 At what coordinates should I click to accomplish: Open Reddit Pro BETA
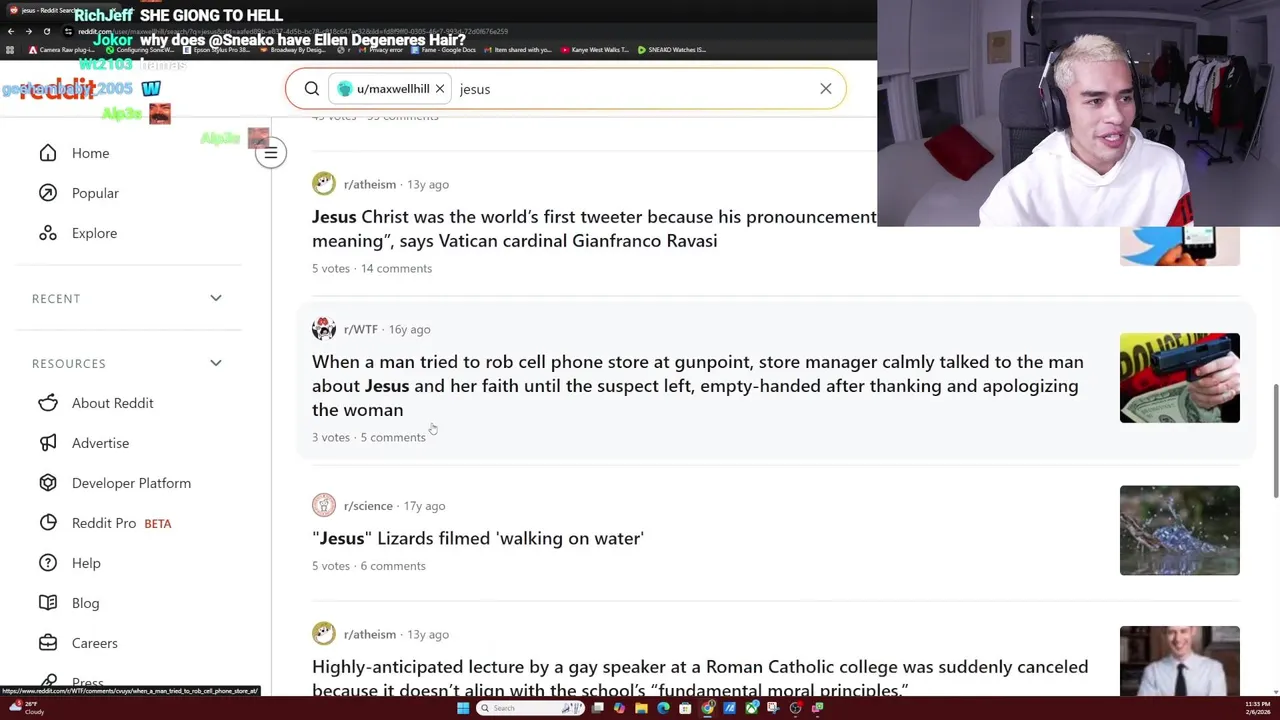121,523
